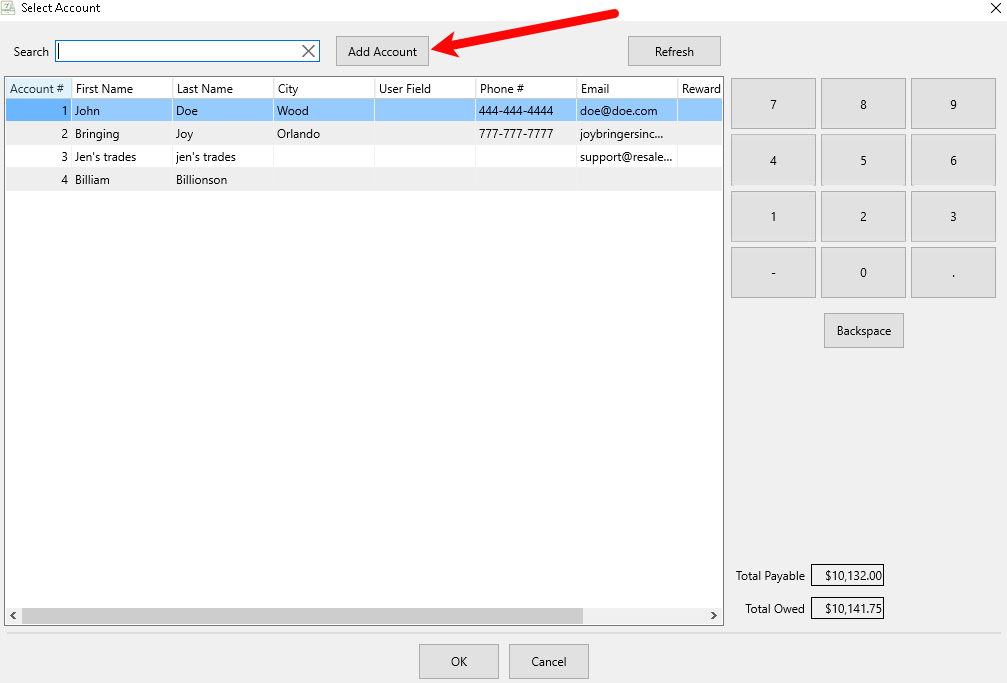Image resolution: width=1007 pixels, height=683 pixels.
Task: Tap keypad number 3
Action: click(x=953, y=217)
